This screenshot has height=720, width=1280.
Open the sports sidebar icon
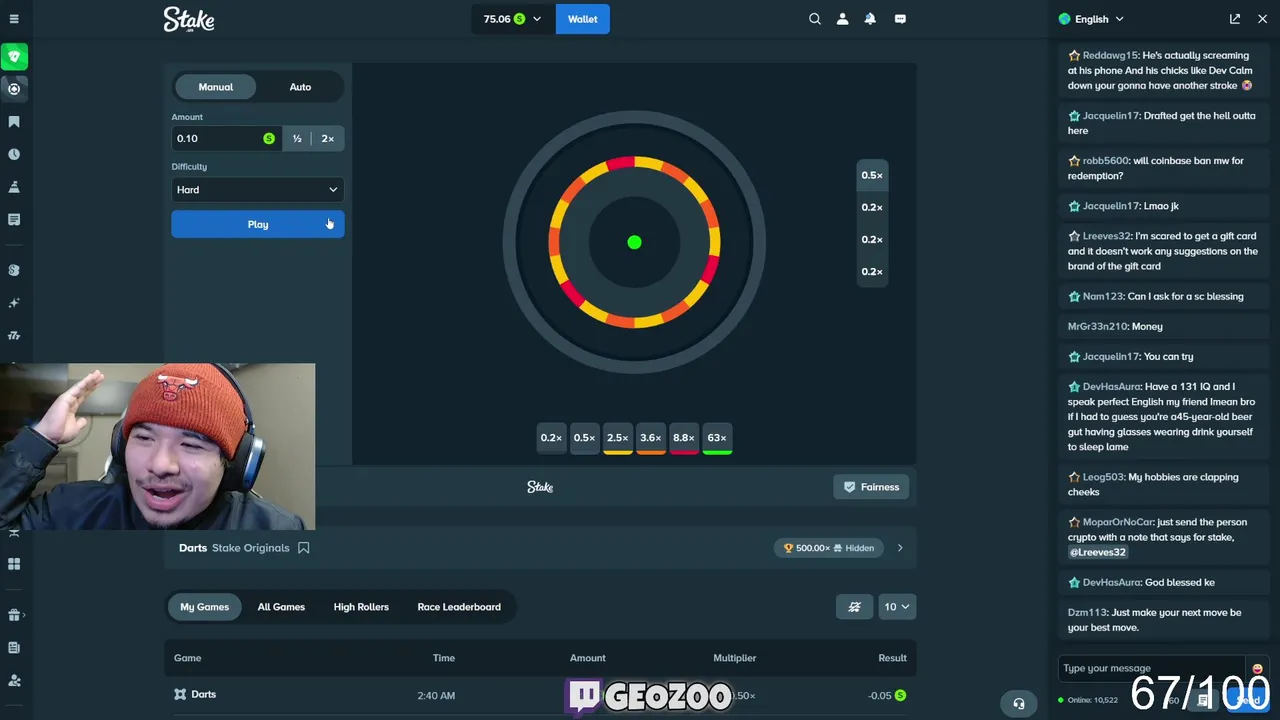point(14,89)
